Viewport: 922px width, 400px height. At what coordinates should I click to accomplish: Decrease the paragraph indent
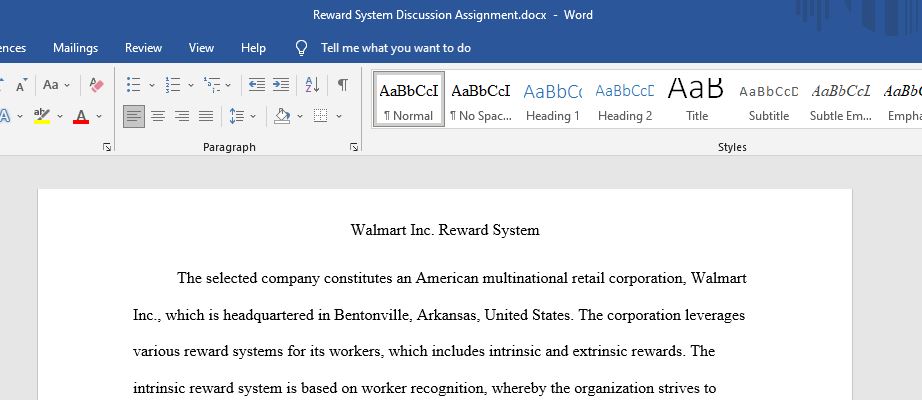click(256, 85)
